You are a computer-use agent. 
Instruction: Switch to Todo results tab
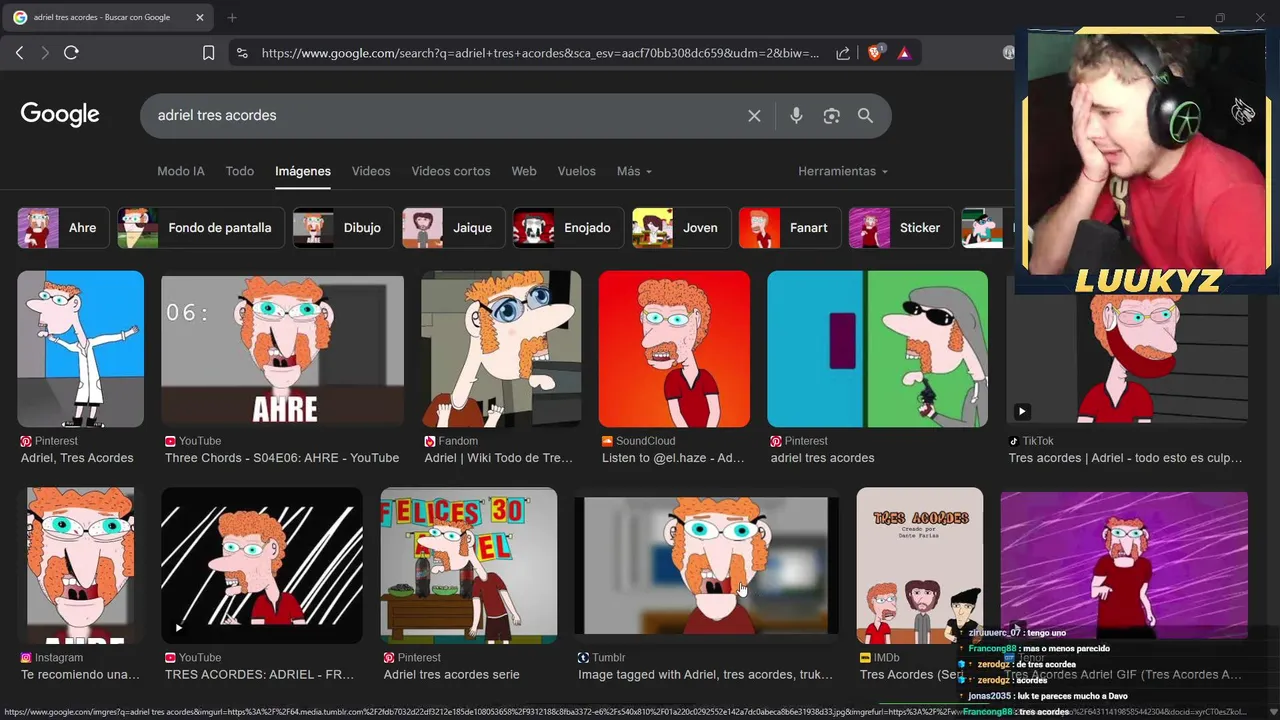click(x=240, y=171)
